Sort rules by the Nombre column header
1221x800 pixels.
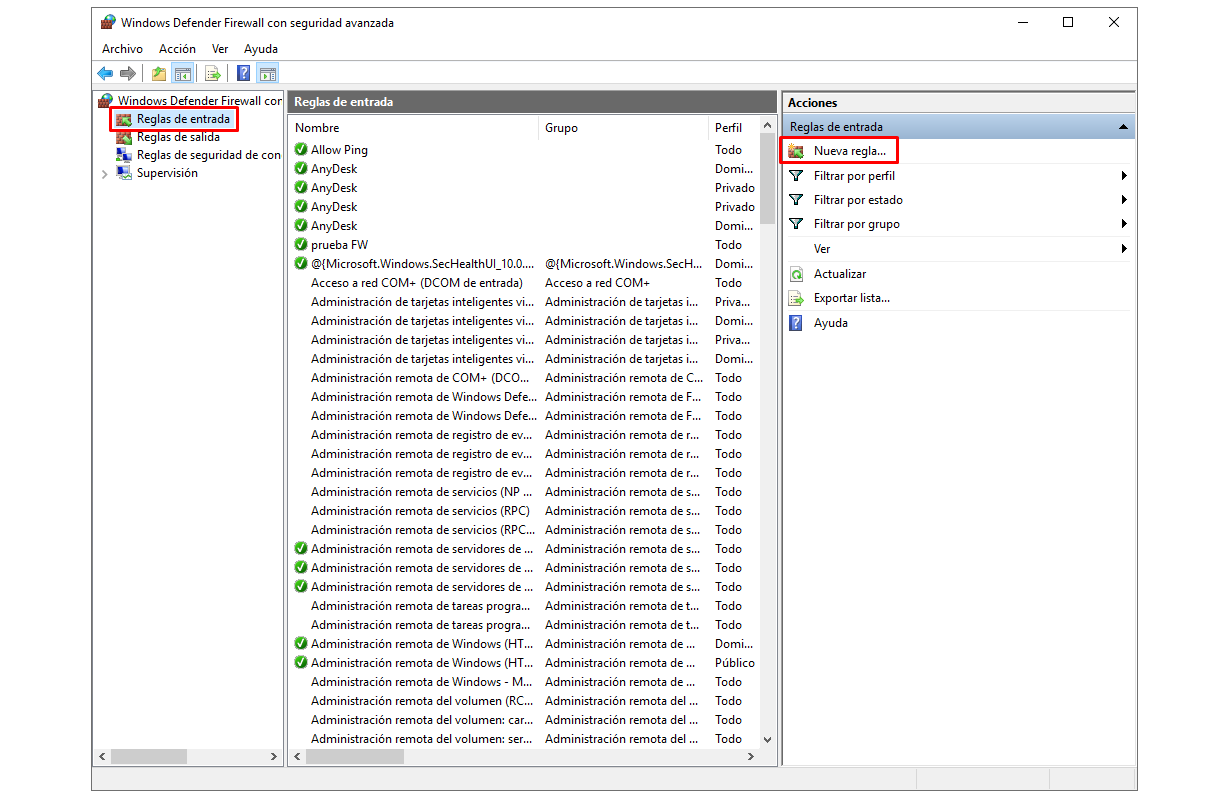414,128
